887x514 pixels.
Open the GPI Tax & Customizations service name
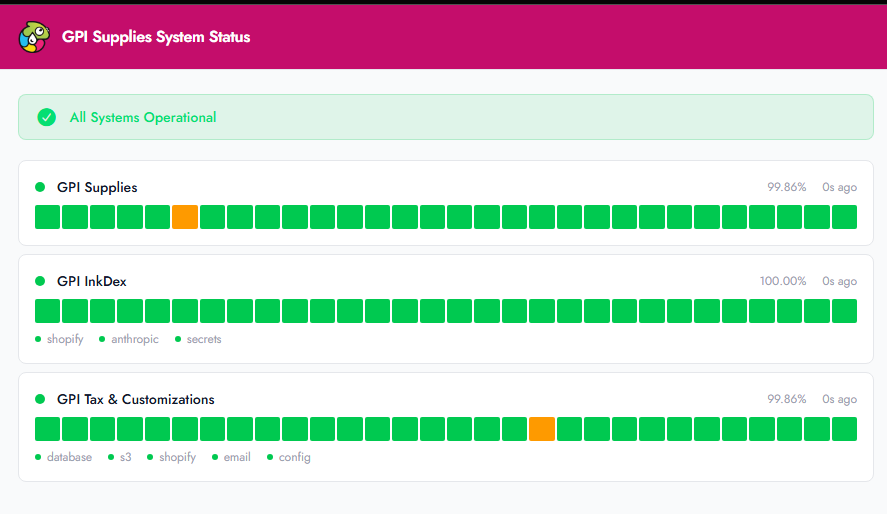[x=136, y=399]
